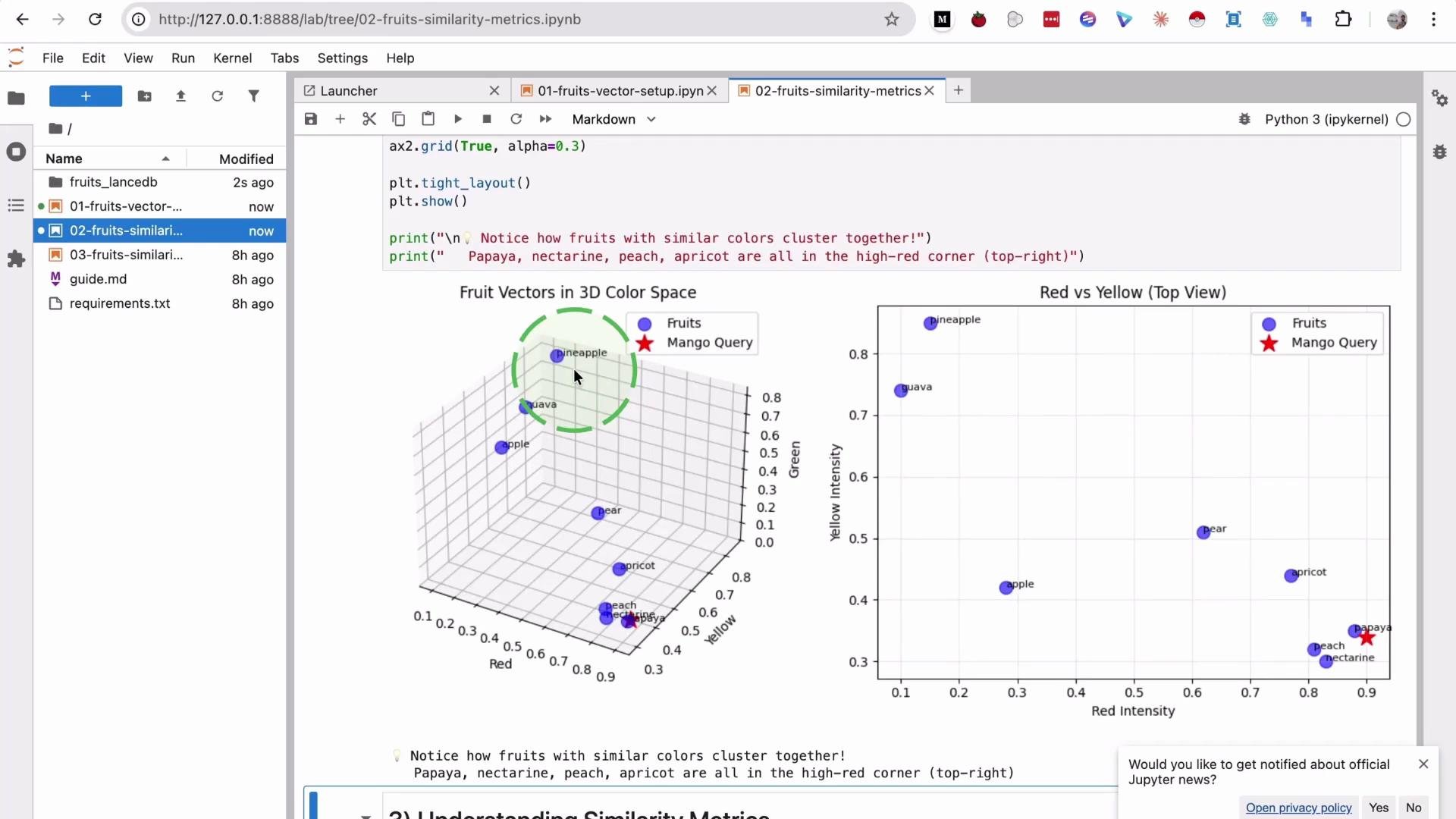Toggle the file filter funnel icon
Image resolution: width=1456 pixels, height=819 pixels.
(x=254, y=96)
